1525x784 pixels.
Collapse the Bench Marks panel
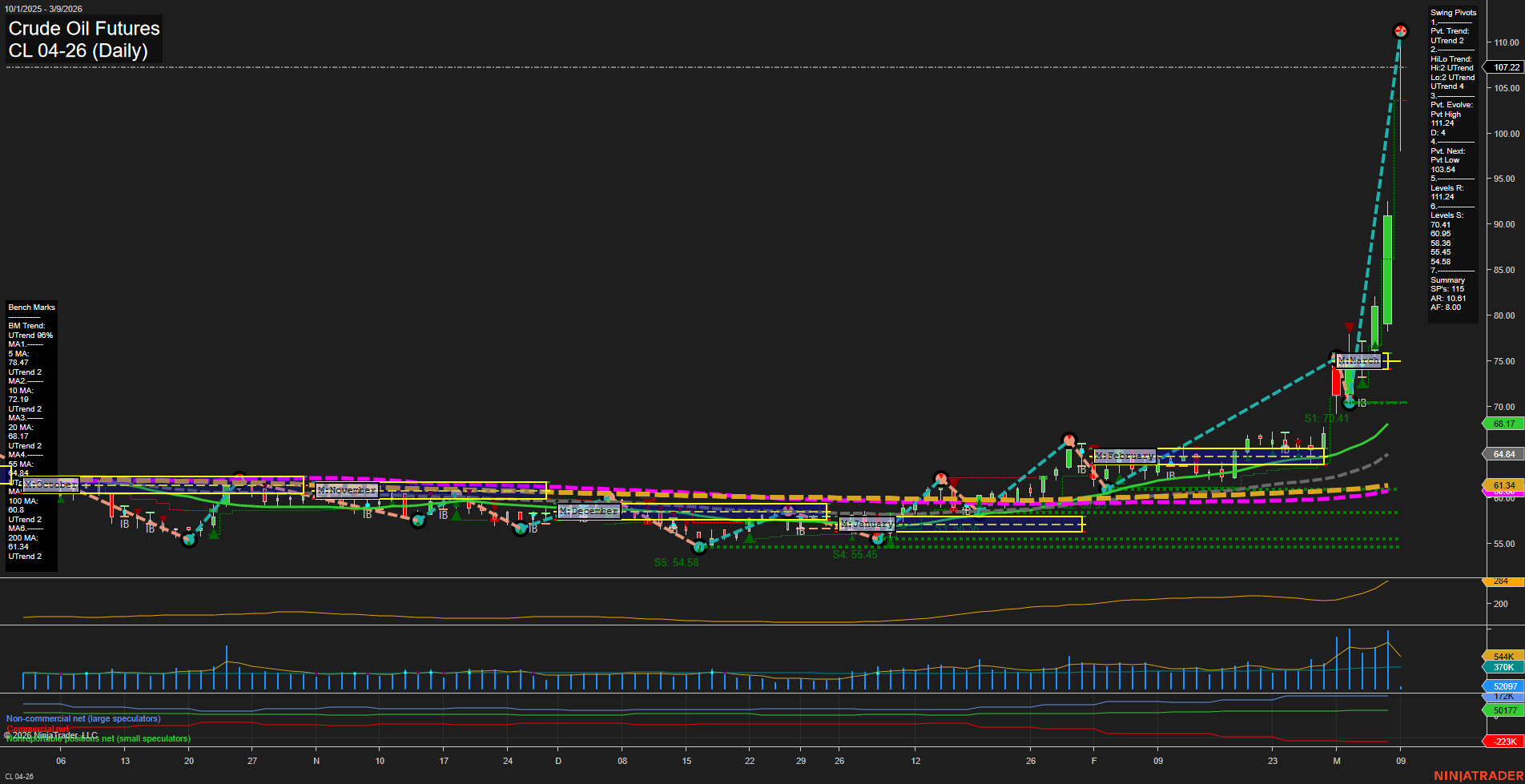[31, 307]
